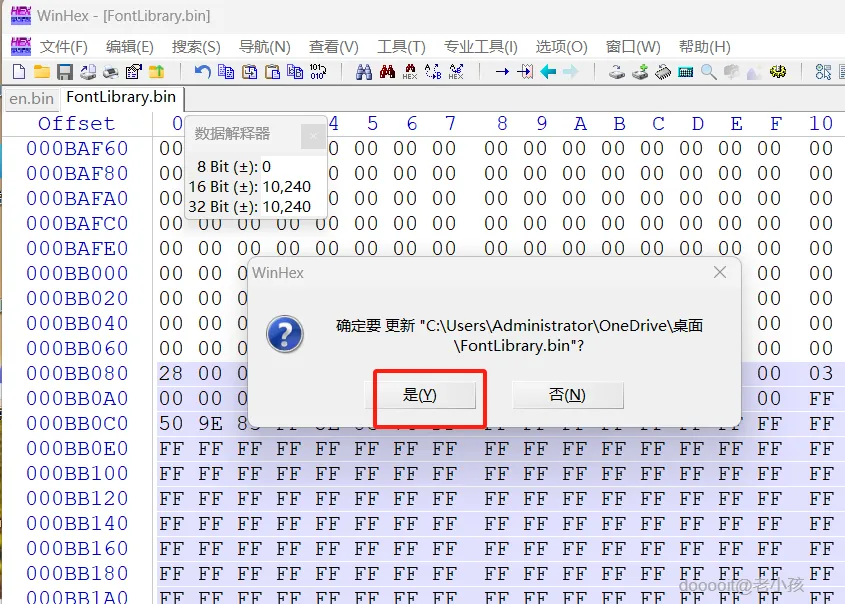The image size is (845, 604).
Task: Open the 工具(T) menu
Action: (x=401, y=47)
